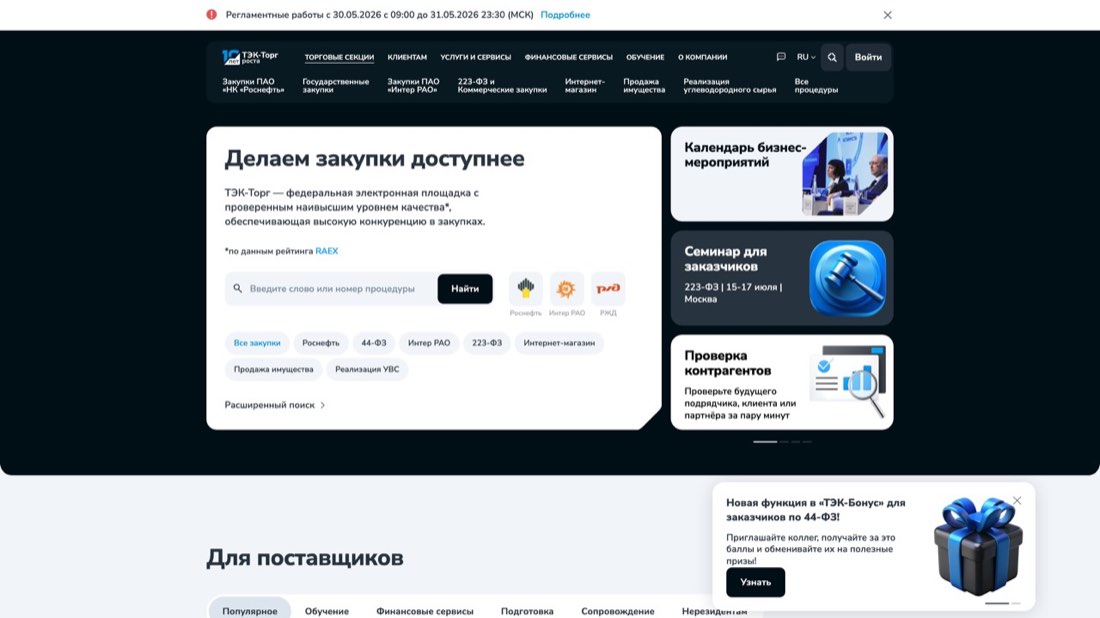Open О компании menu

coord(702,57)
